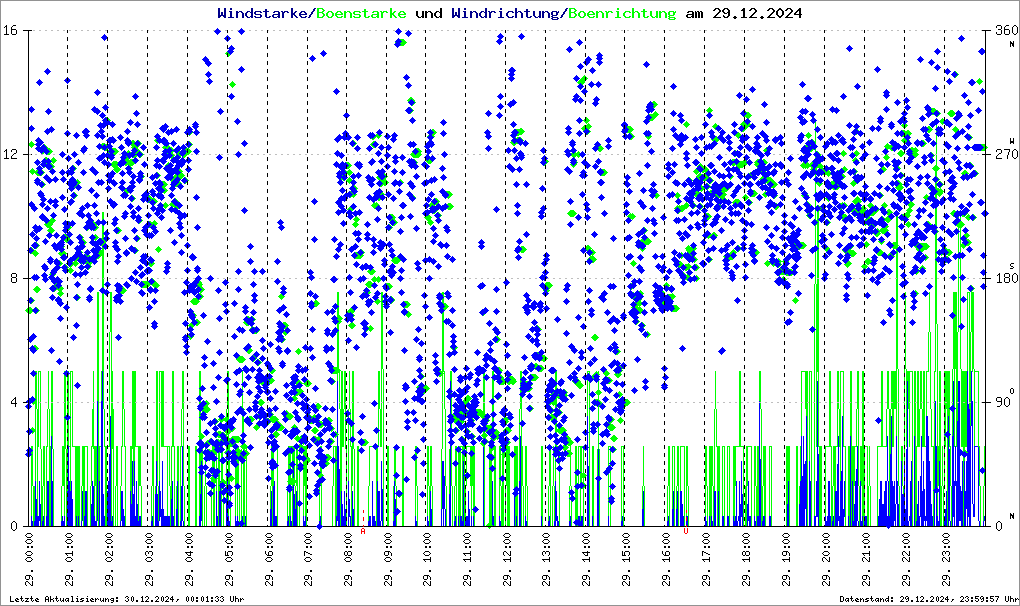Image resolution: width=1020 pixels, height=606 pixels.
Task: Click the time label '29. 23:00'
Action: pos(946,559)
